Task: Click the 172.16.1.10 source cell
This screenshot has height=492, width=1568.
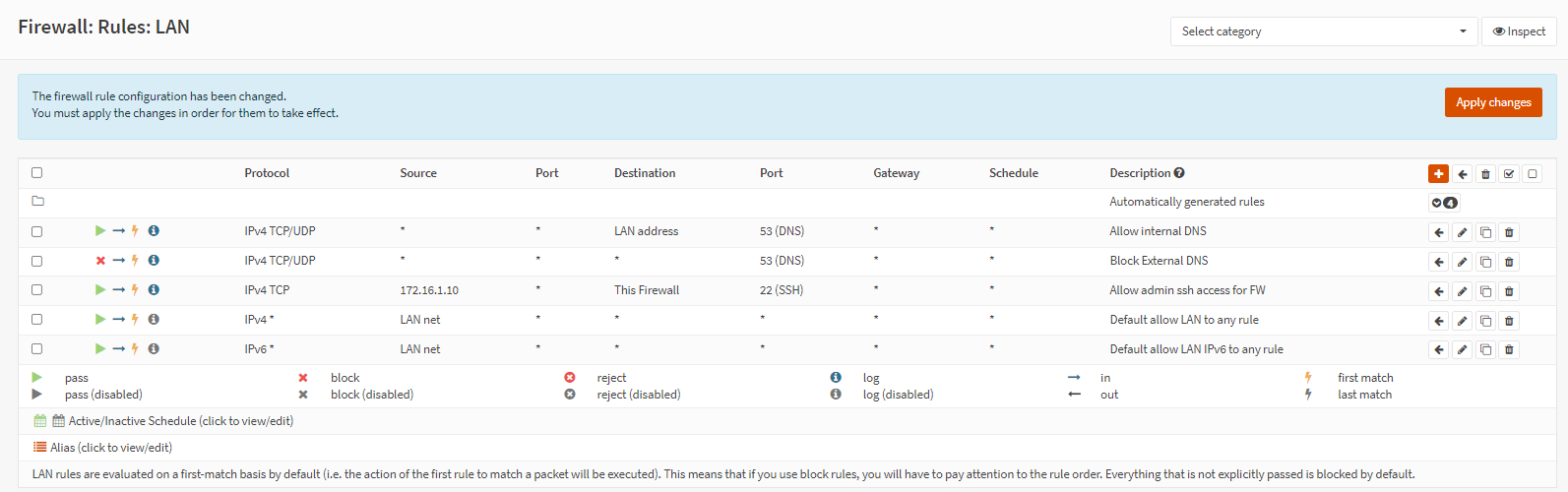Action: click(x=429, y=290)
